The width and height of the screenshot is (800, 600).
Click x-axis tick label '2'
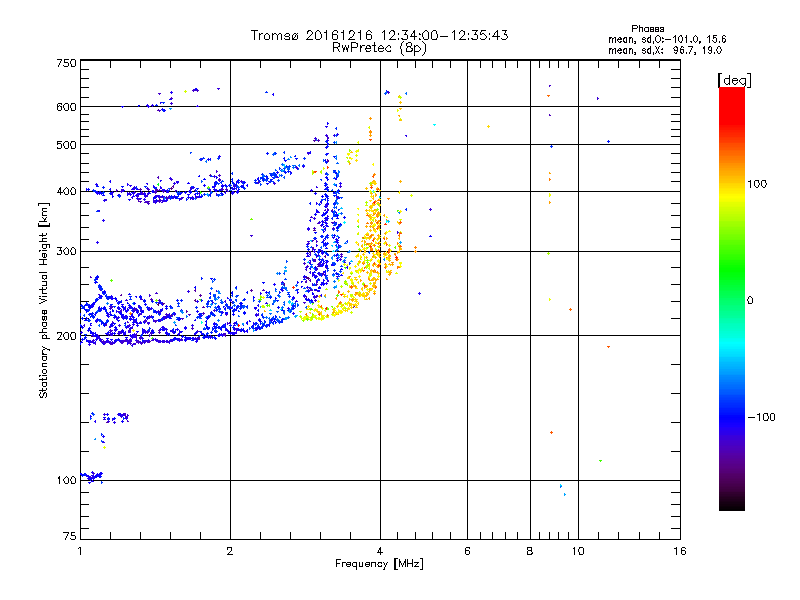pyautogui.click(x=230, y=551)
